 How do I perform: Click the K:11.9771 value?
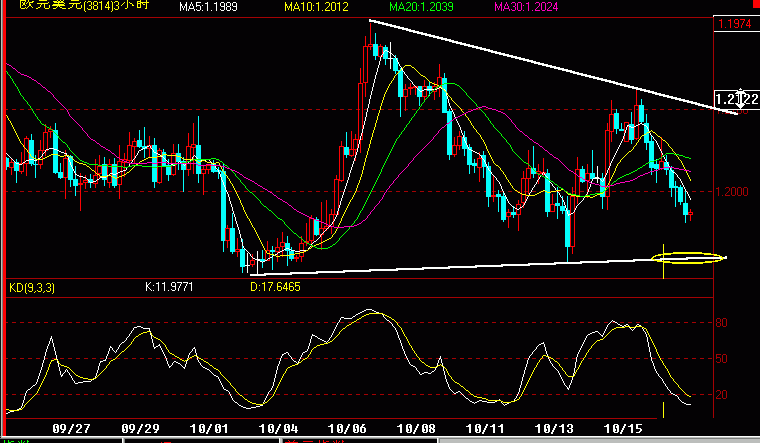(x=169, y=287)
